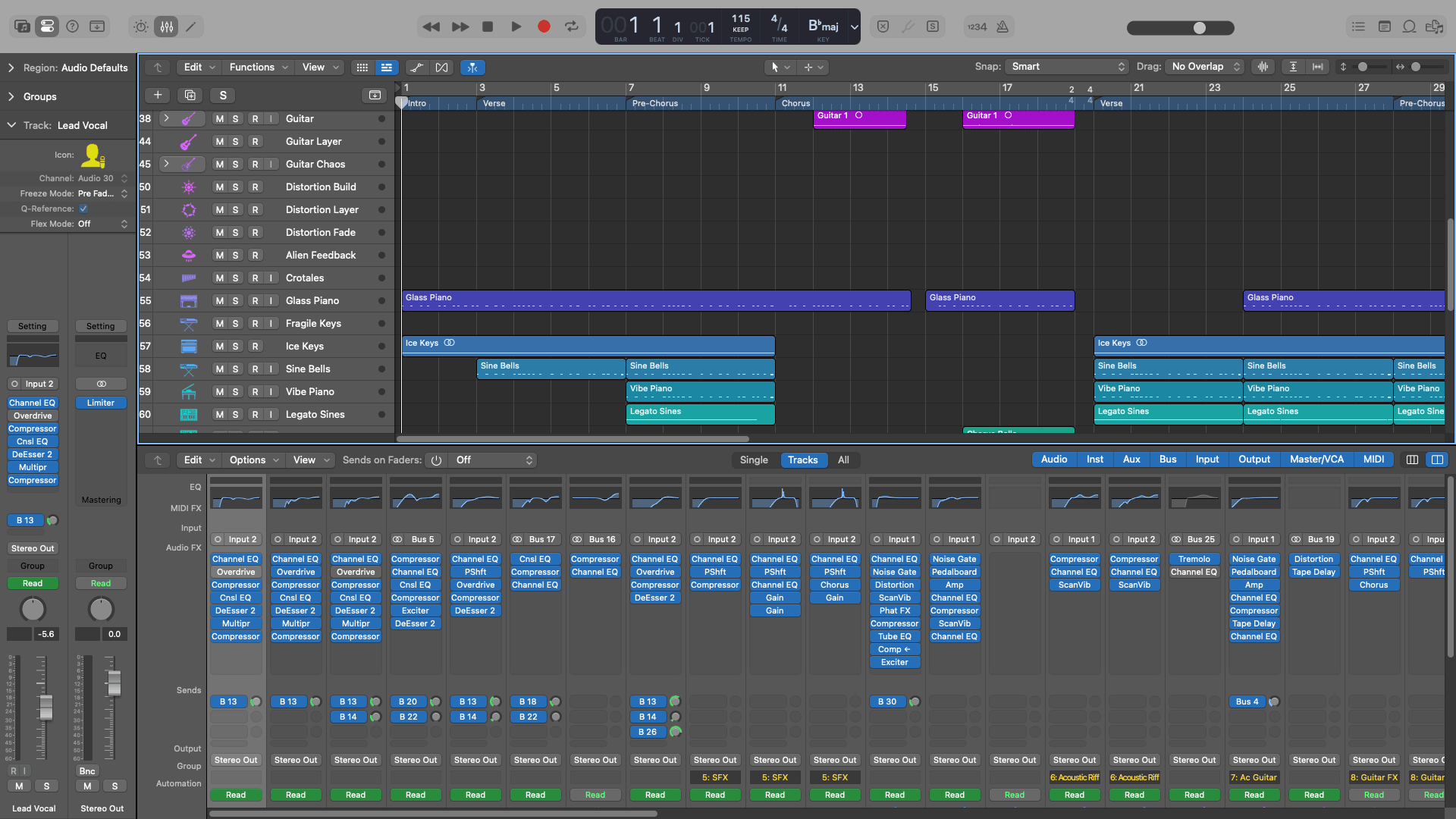
Task: Solo the Sine Bells track
Action: click(236, 369)
